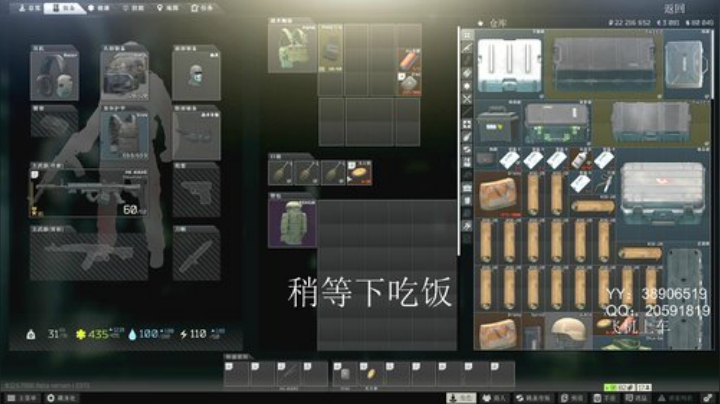Select the white-lidded case in the stash
Screen dimensions: 720x404
(x=509, y=65)
